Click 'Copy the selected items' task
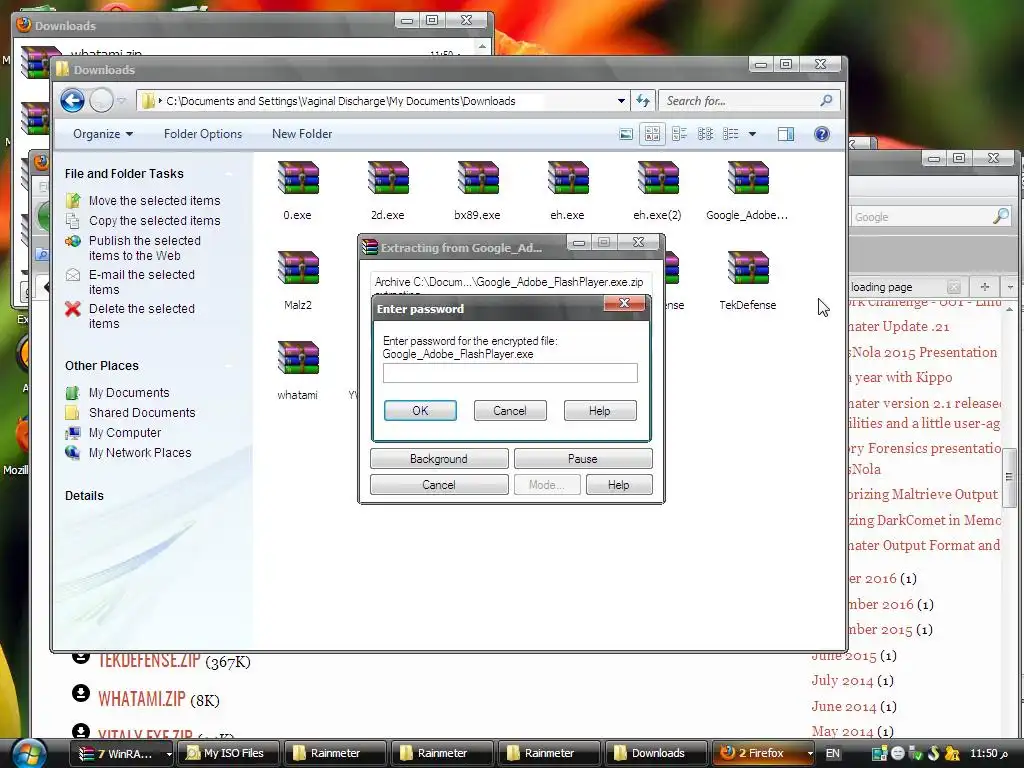 154,221
